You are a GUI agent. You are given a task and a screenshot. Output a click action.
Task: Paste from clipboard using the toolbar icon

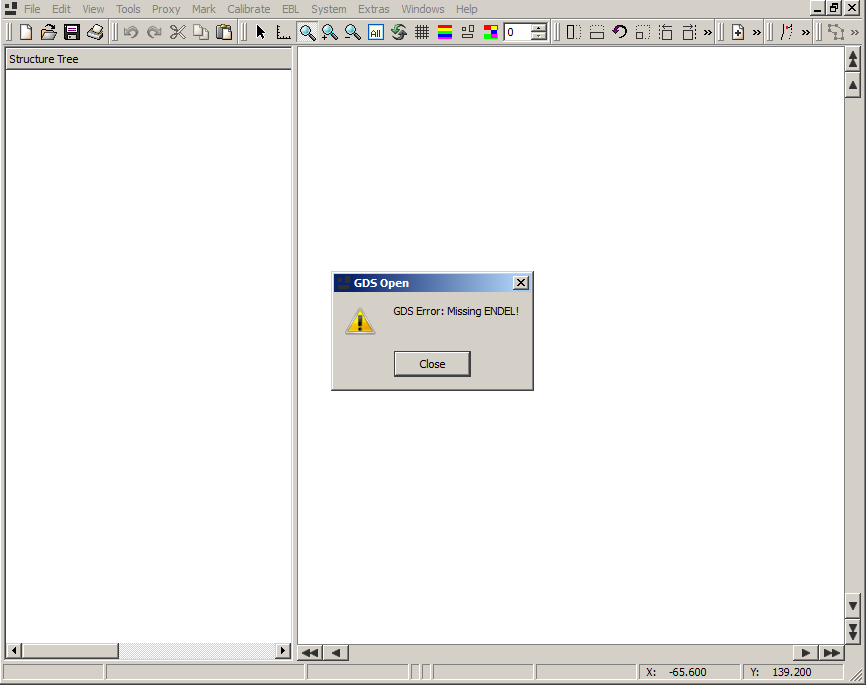pos(225,31)
